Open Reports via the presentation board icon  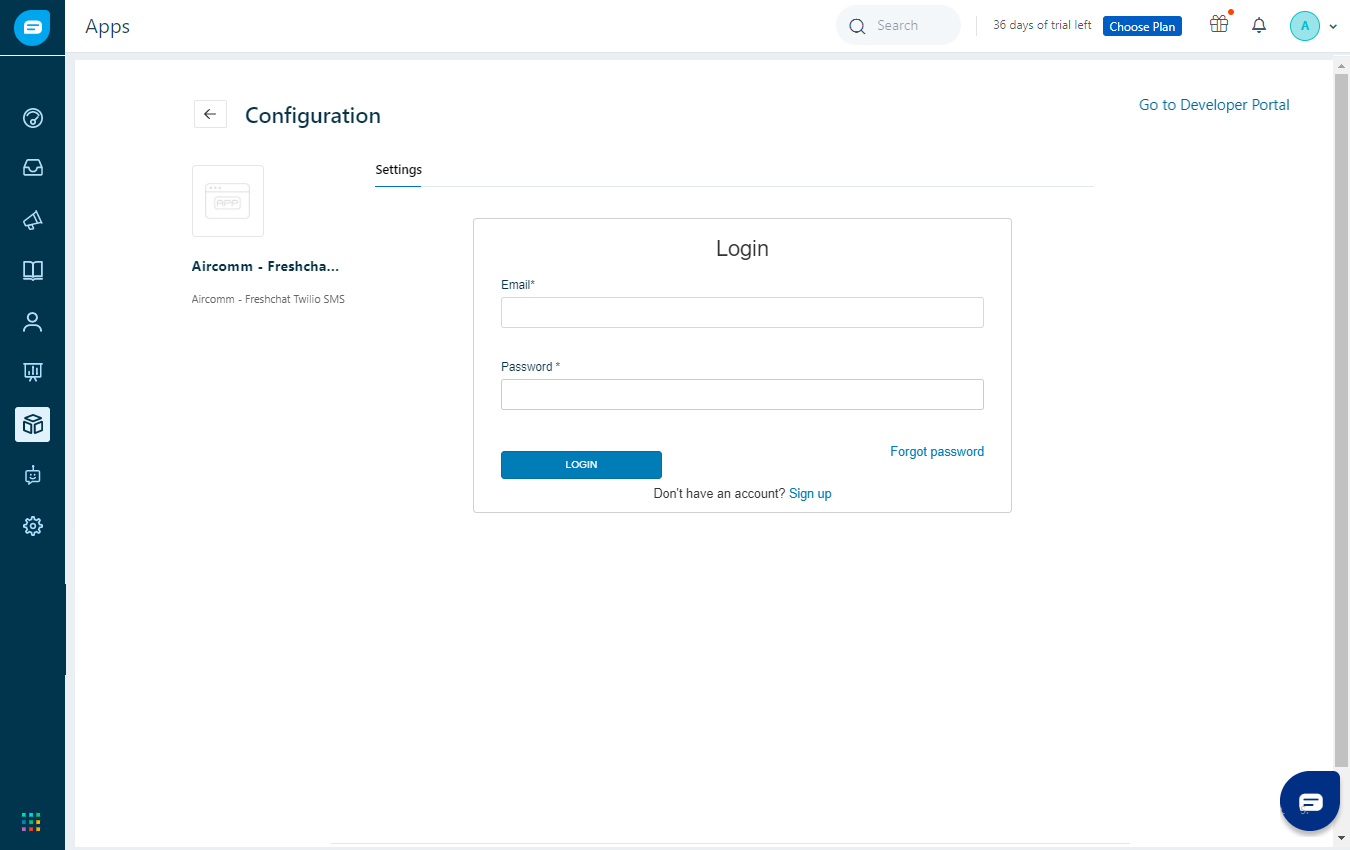[x=32, y=371]
